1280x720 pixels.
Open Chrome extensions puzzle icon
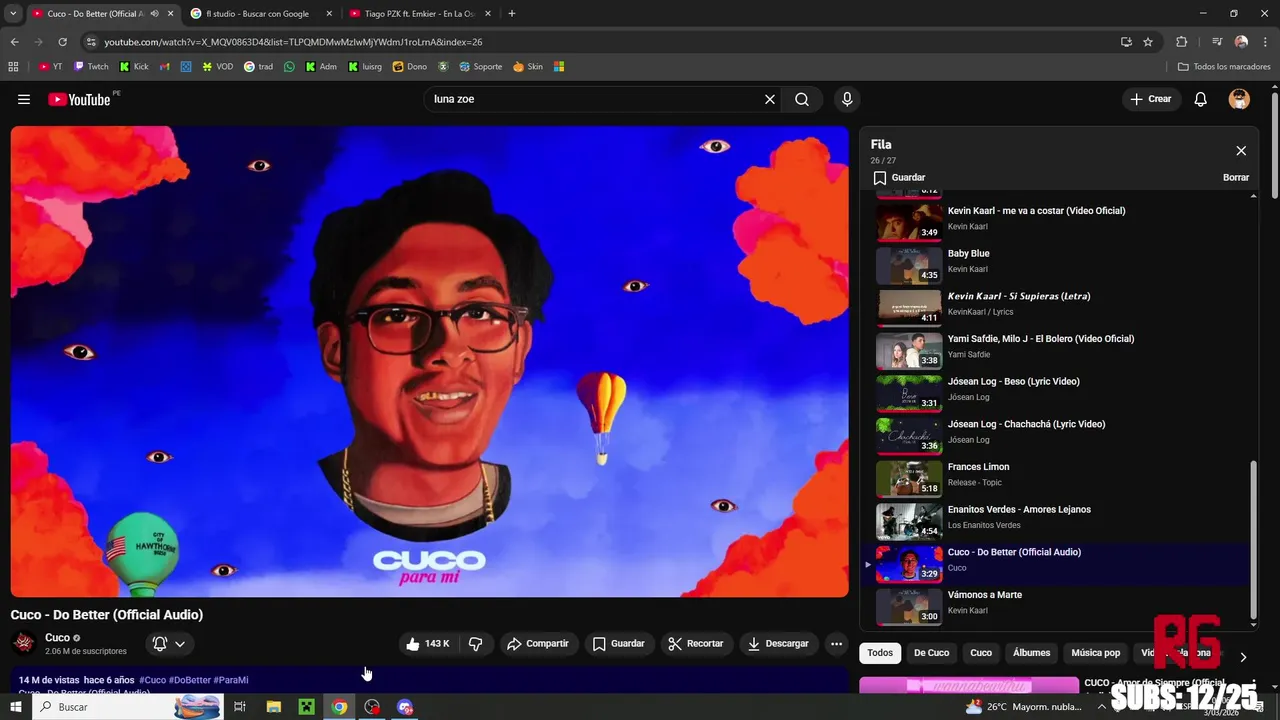coord(1181,42)
